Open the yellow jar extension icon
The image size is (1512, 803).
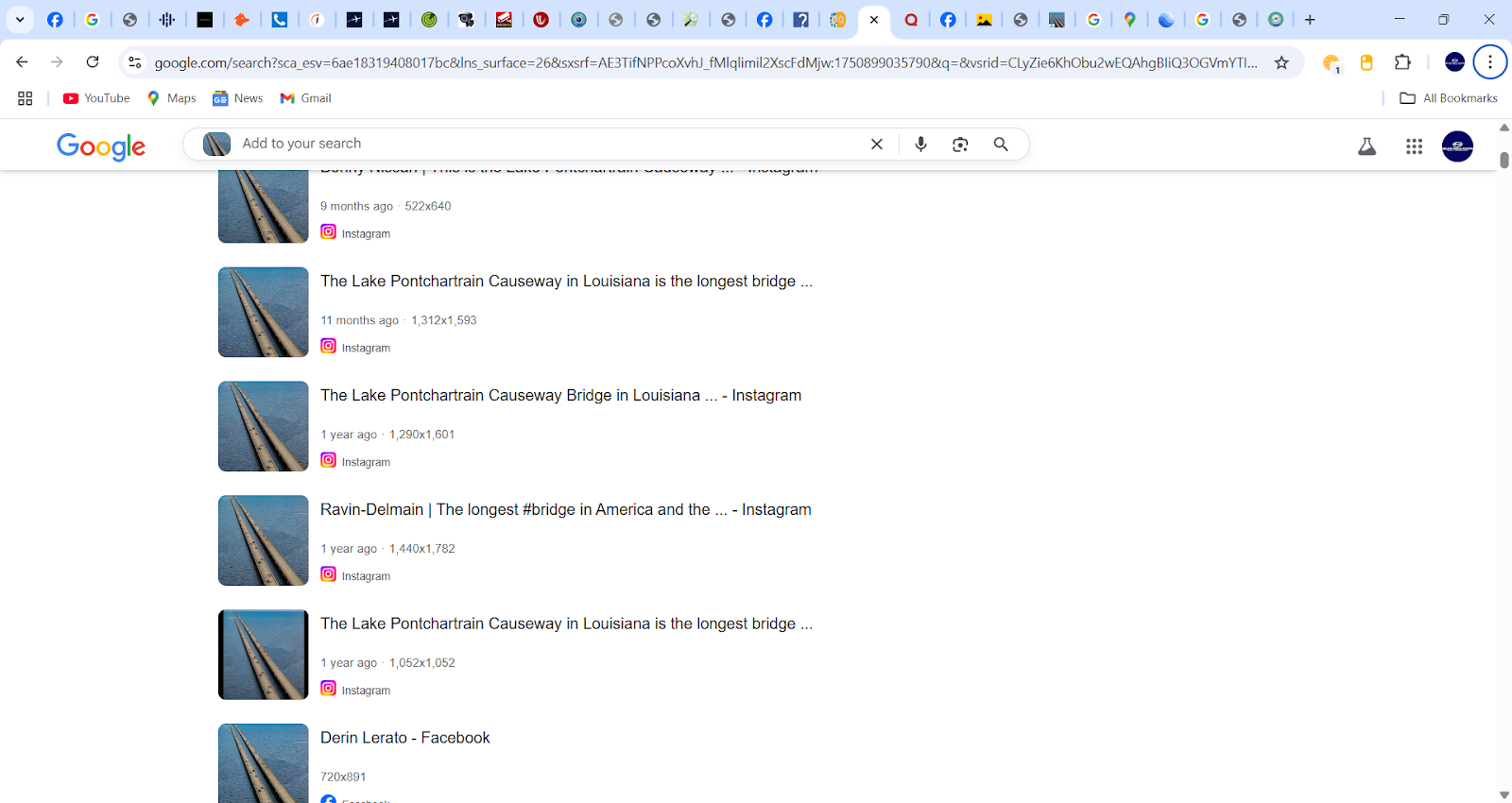1366,62
